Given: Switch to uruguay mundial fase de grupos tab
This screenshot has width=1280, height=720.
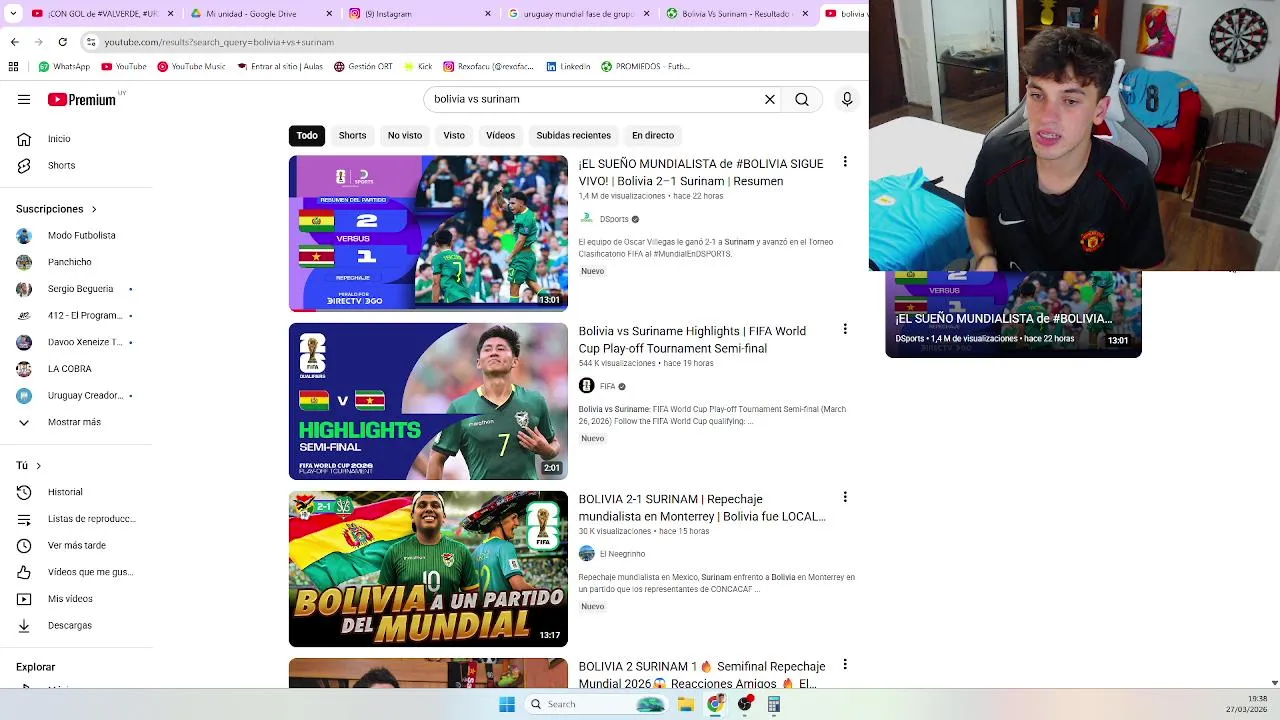Looking at the screenshot, I should click(x=578, y=14).
